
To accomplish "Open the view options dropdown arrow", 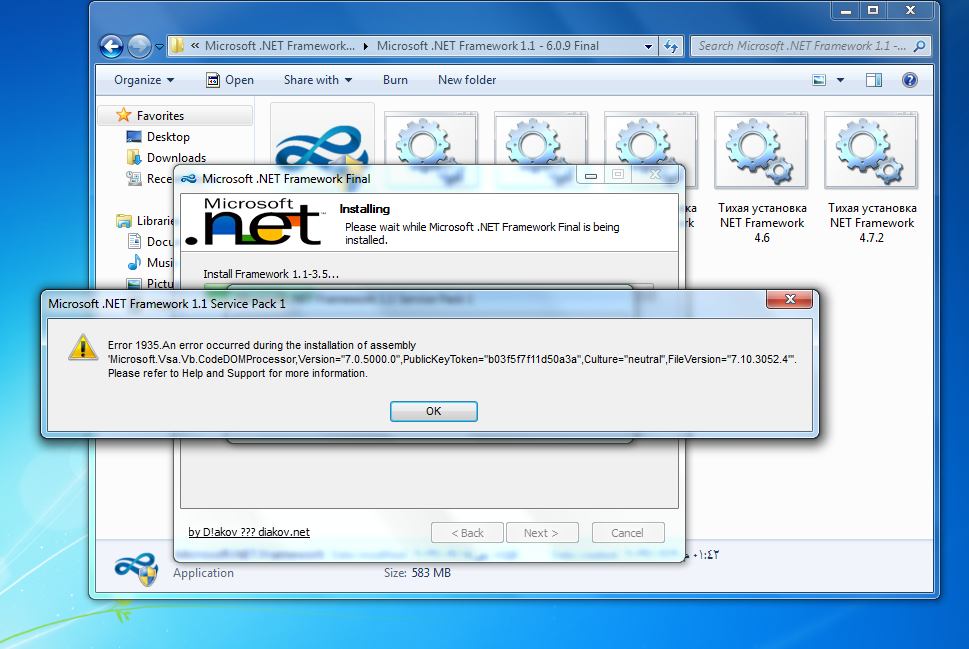I will click(x=840, y=80).
